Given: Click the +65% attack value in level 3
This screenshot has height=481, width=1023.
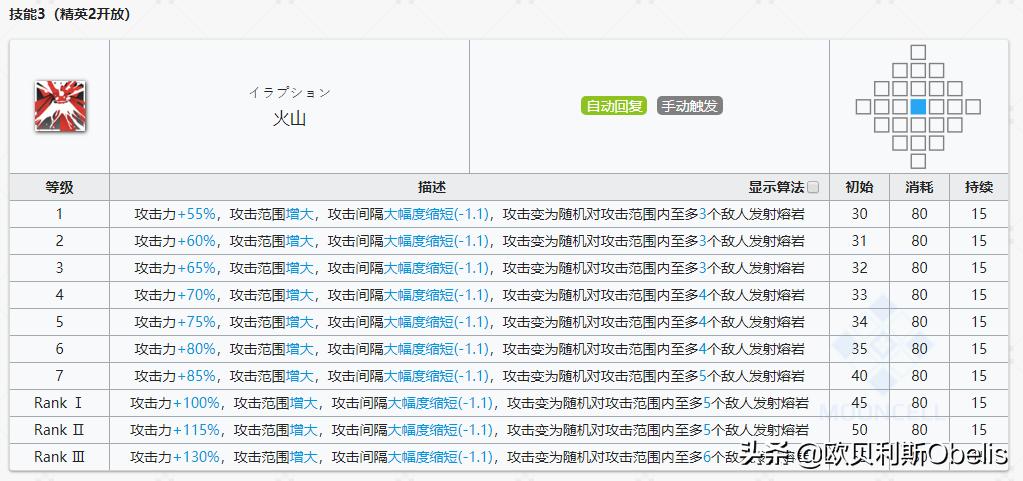Looking at the screenshot, I should 196,268.
